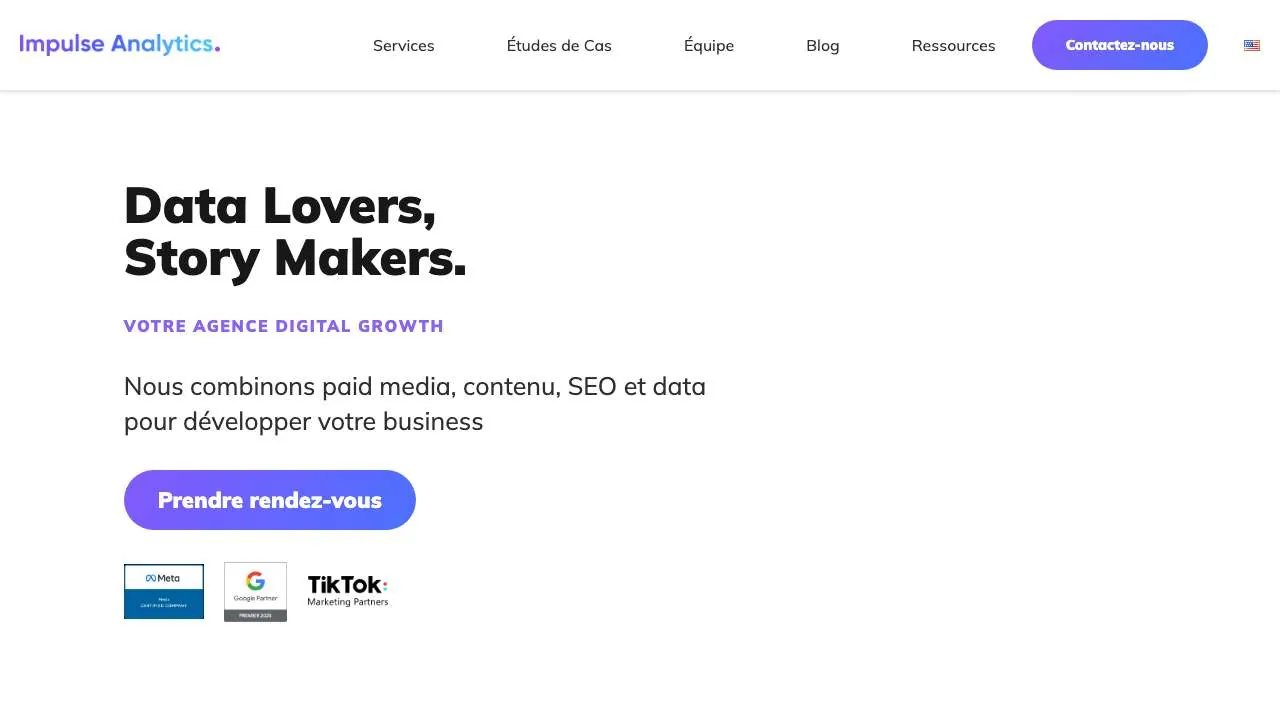Expand the Ressources navigation item
This screenshot has width=1280, height=720.
pos(954,45)
